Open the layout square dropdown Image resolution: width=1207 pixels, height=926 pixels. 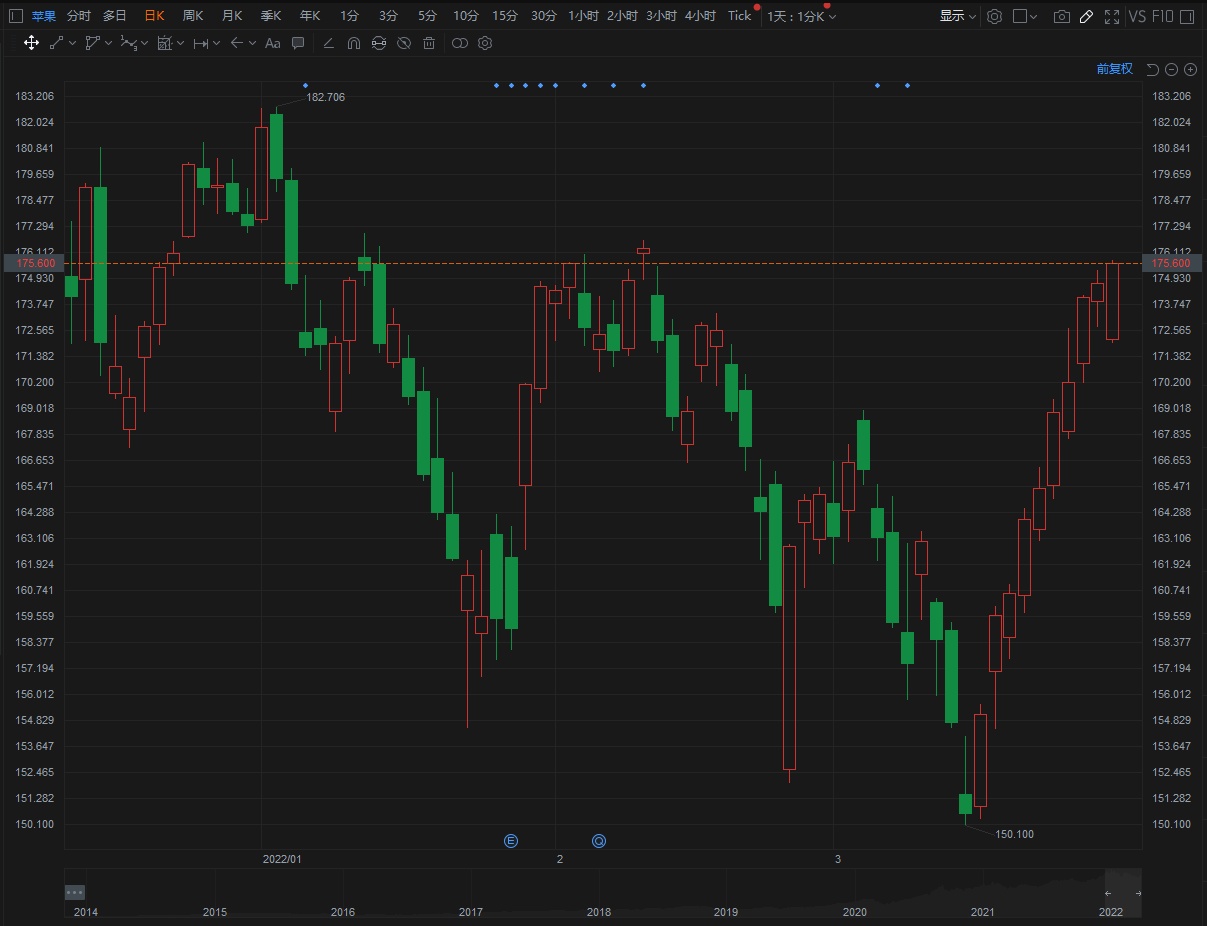coord(1025,16)
